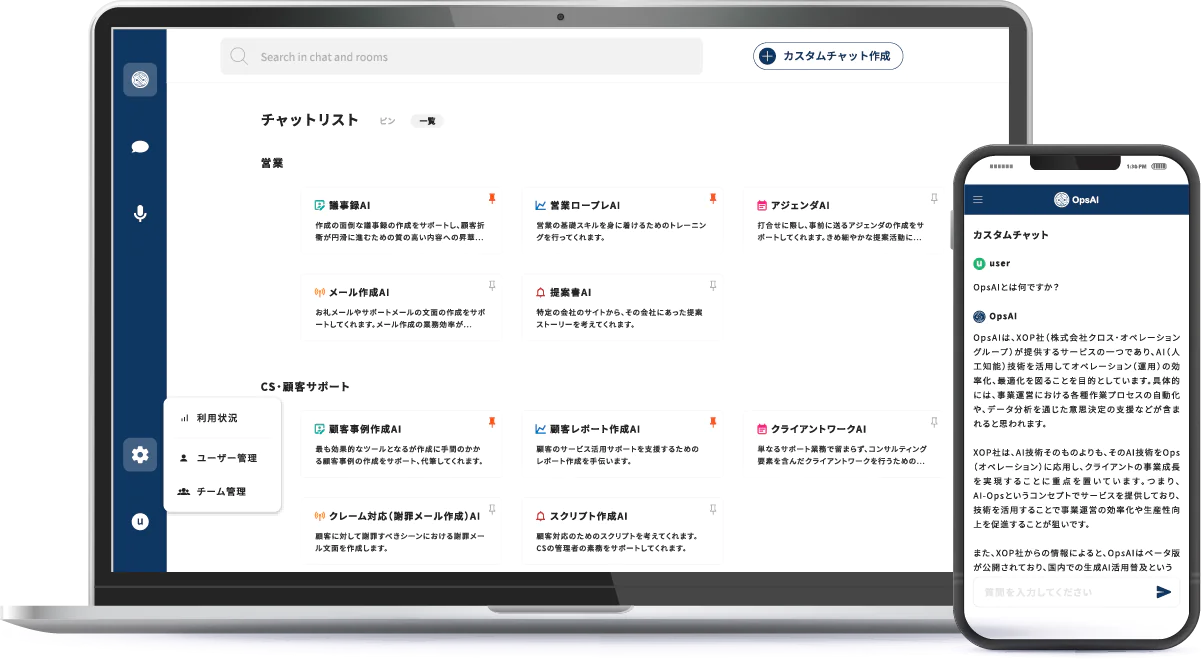
Task: Open the OpsAI logo home icon in sidebar
Action: click(x=140, y=80)
